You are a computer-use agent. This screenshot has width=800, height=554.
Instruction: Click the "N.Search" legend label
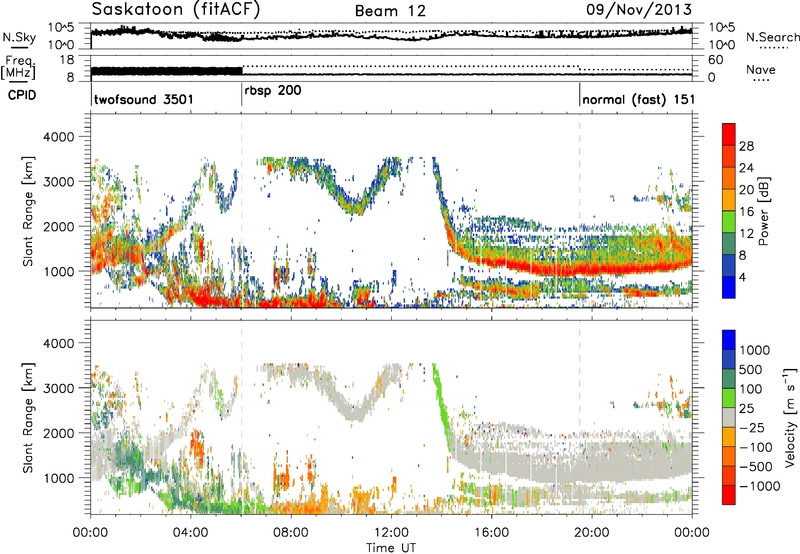772,37
